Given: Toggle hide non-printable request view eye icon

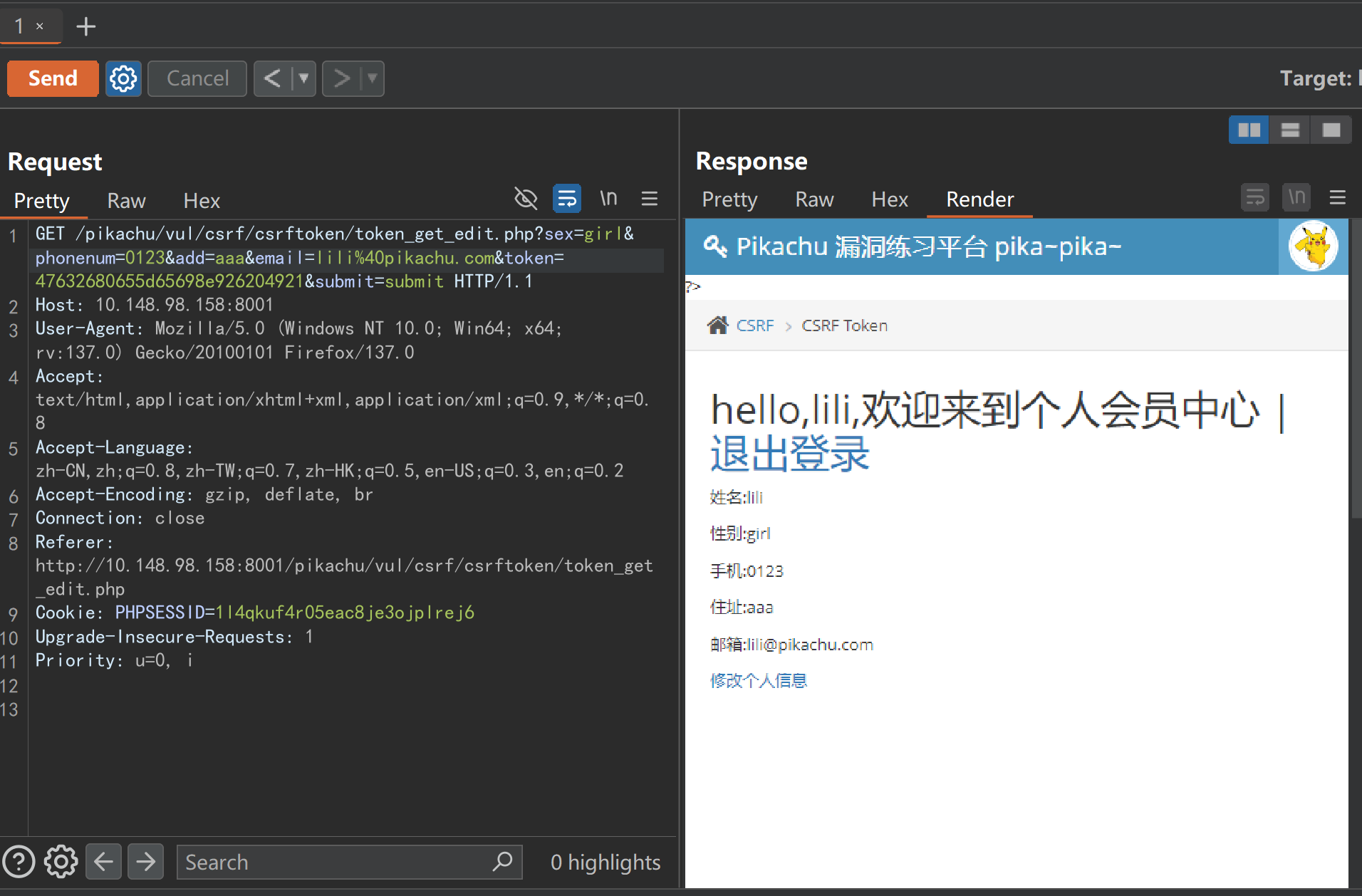Looking at the screenshot, I should click(526, 199).
